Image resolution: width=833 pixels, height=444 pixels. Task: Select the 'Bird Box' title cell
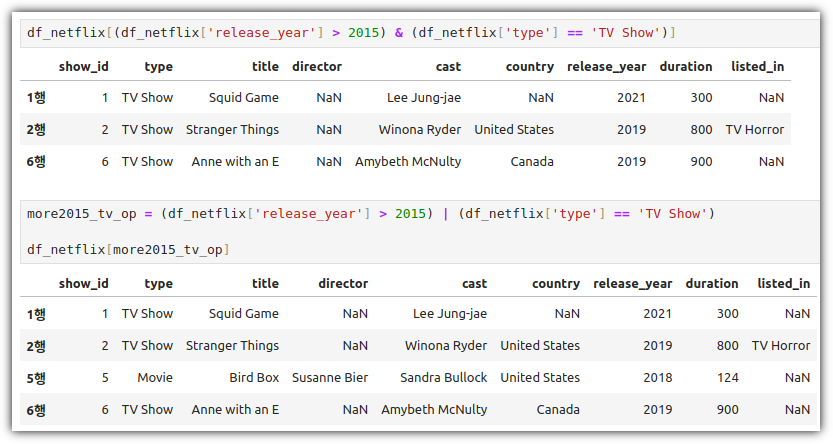pyautogui.click(x=254, y=378)
